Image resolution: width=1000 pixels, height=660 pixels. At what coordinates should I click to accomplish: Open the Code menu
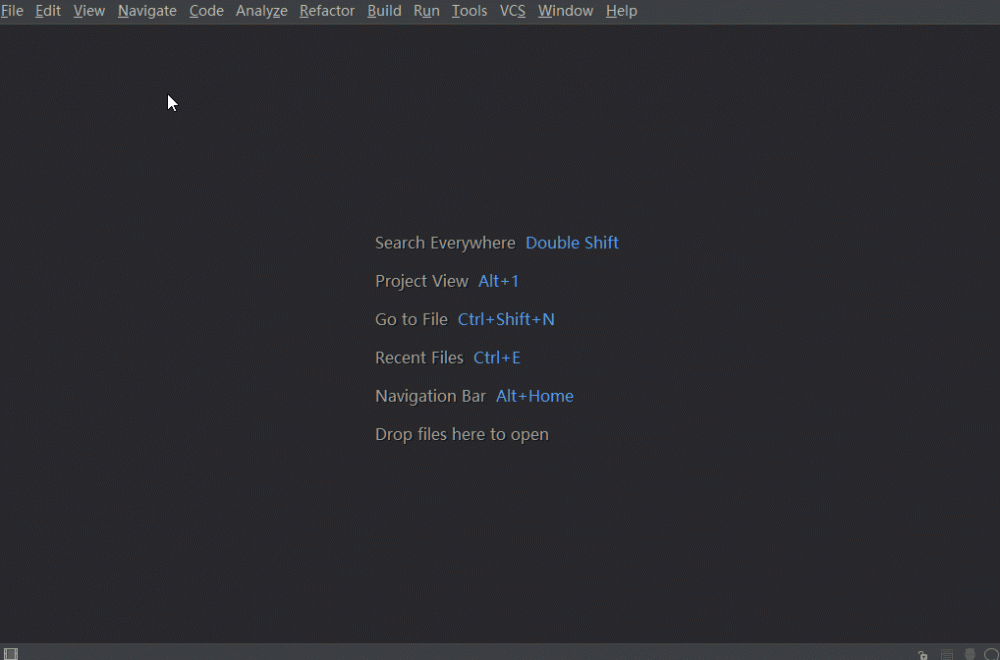[206, 11]
